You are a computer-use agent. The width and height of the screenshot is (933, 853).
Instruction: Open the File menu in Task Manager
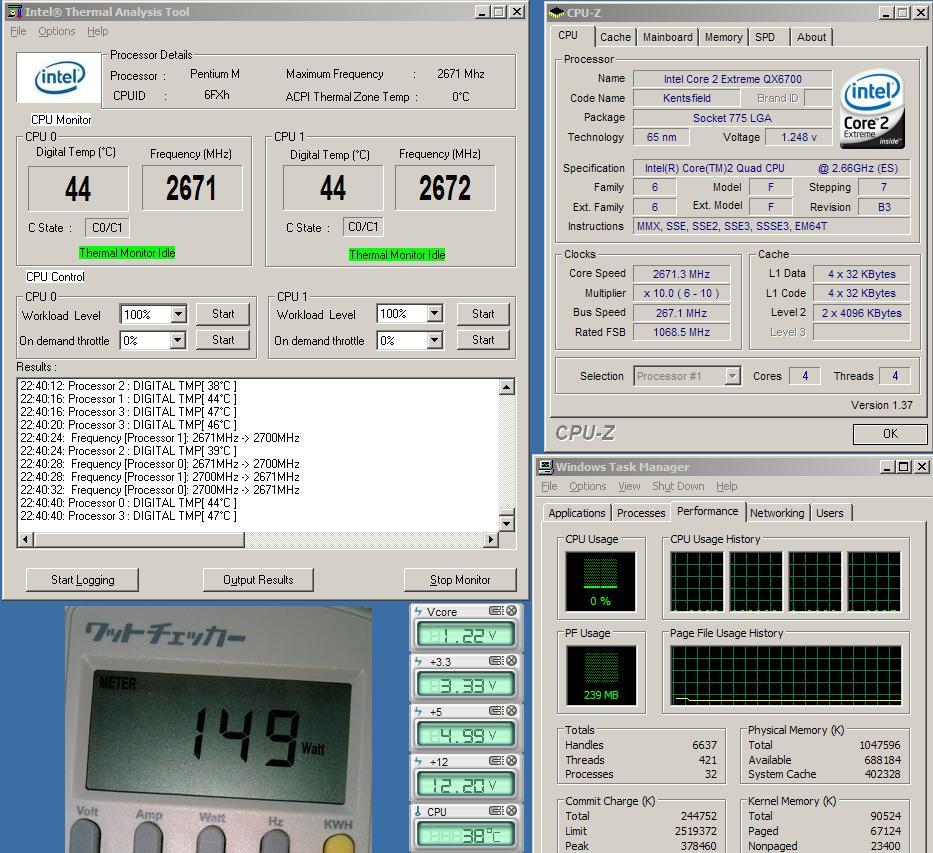pos(549,486)
